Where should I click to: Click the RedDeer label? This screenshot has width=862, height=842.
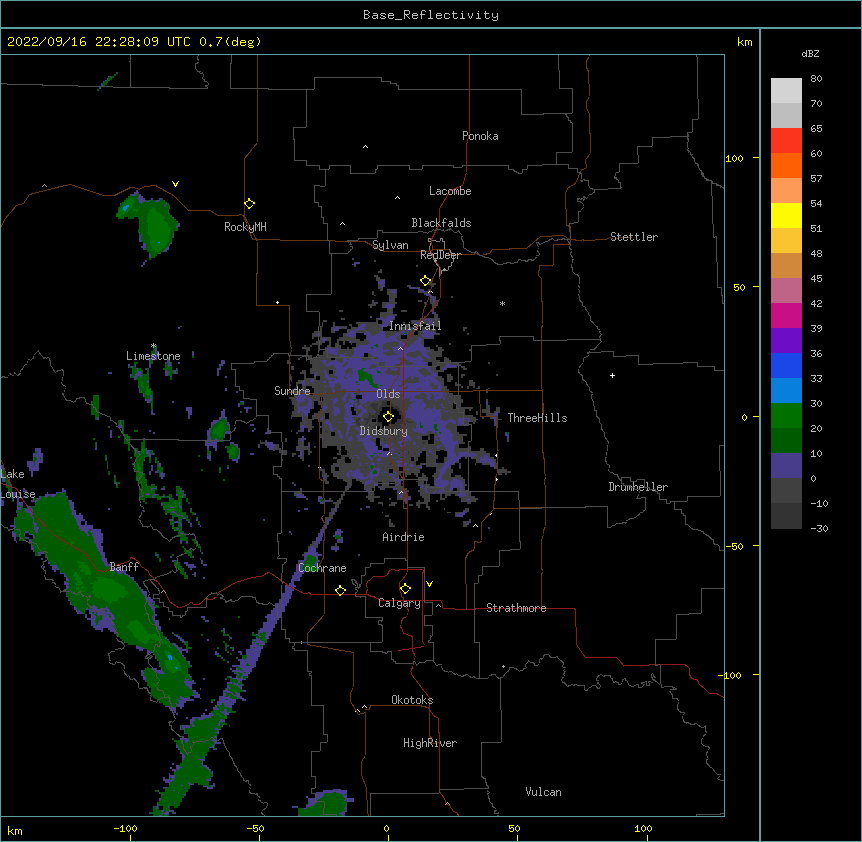440,255
